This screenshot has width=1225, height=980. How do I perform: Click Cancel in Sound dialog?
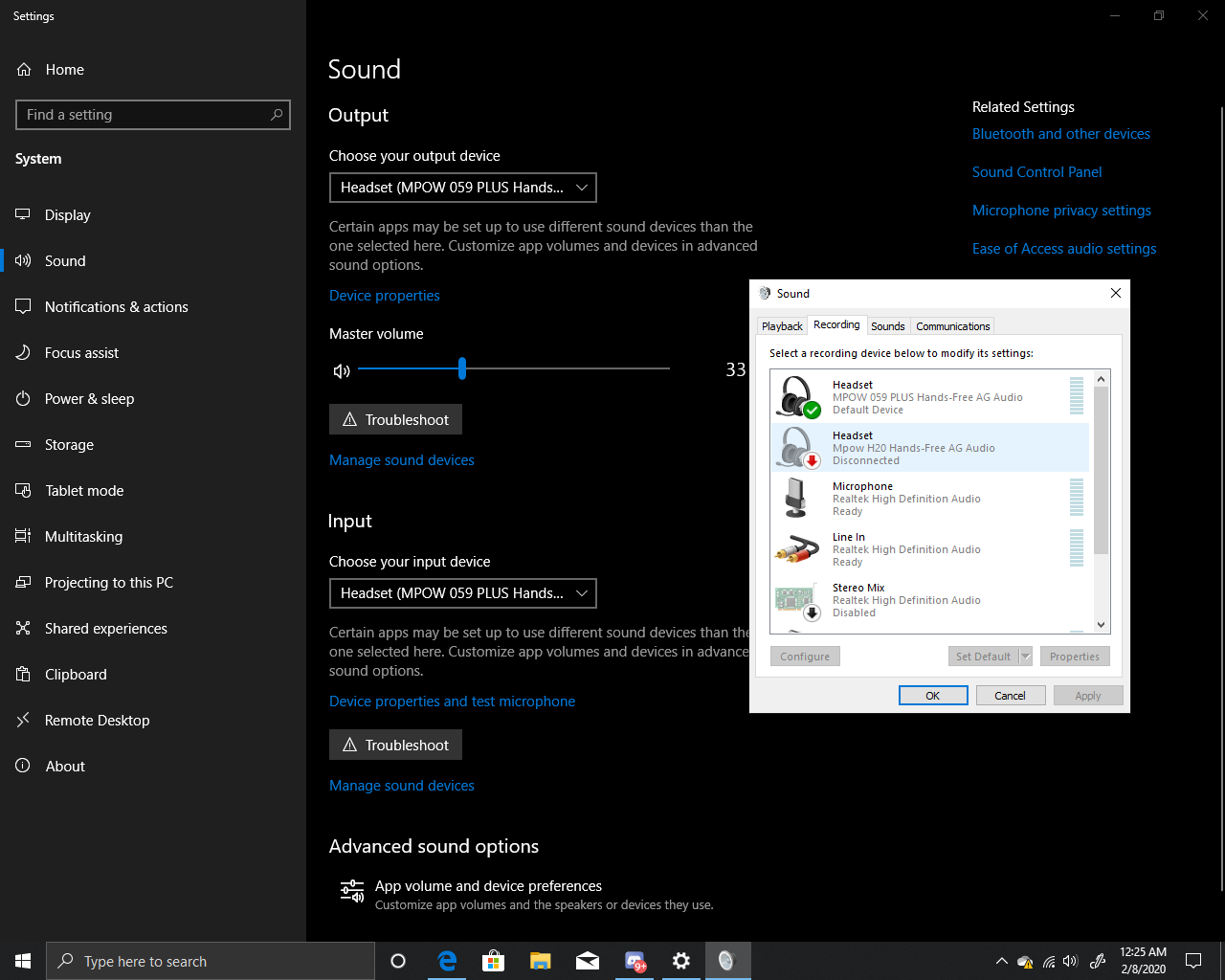(x=1010, y=696)
